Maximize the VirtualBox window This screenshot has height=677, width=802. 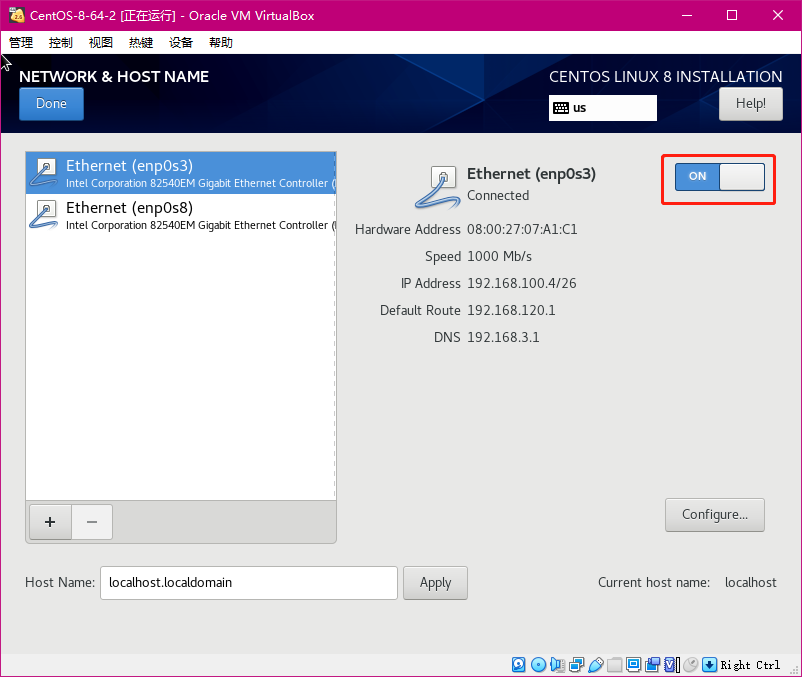(x=732, y=15)
